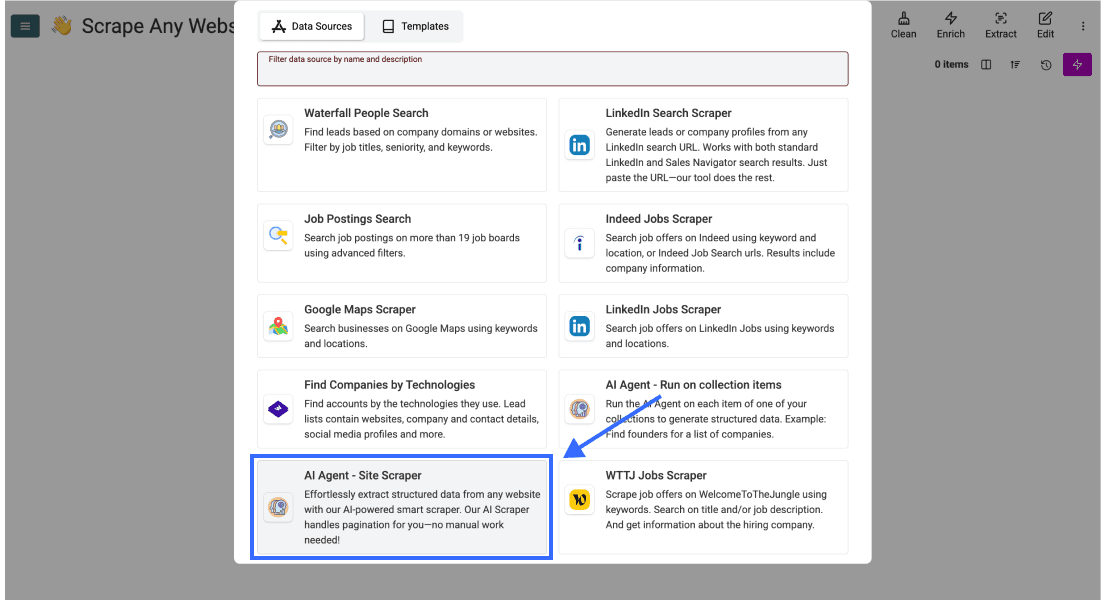The height and width of the screenshot is (600, 1105).
Task: Open the three-dot more options menu
Action: click(x=1083, y=26)
